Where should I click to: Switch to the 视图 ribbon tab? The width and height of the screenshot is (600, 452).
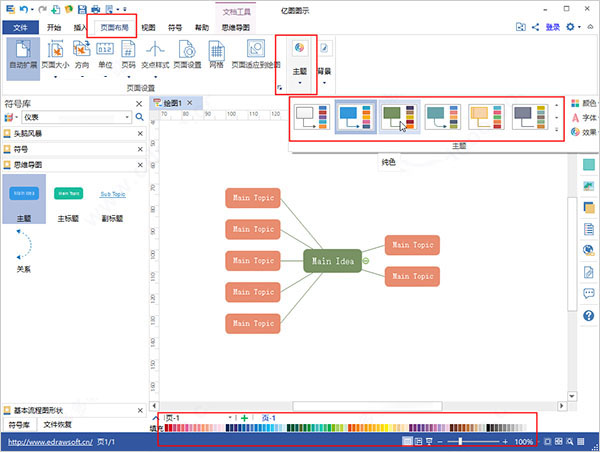click(x=148, y=28)
